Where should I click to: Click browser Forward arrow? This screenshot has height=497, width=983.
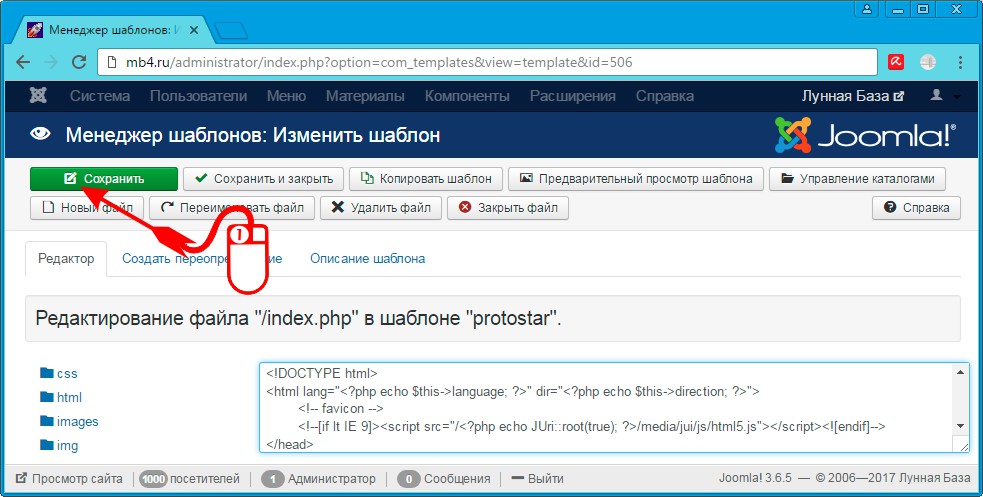[51, 62]
